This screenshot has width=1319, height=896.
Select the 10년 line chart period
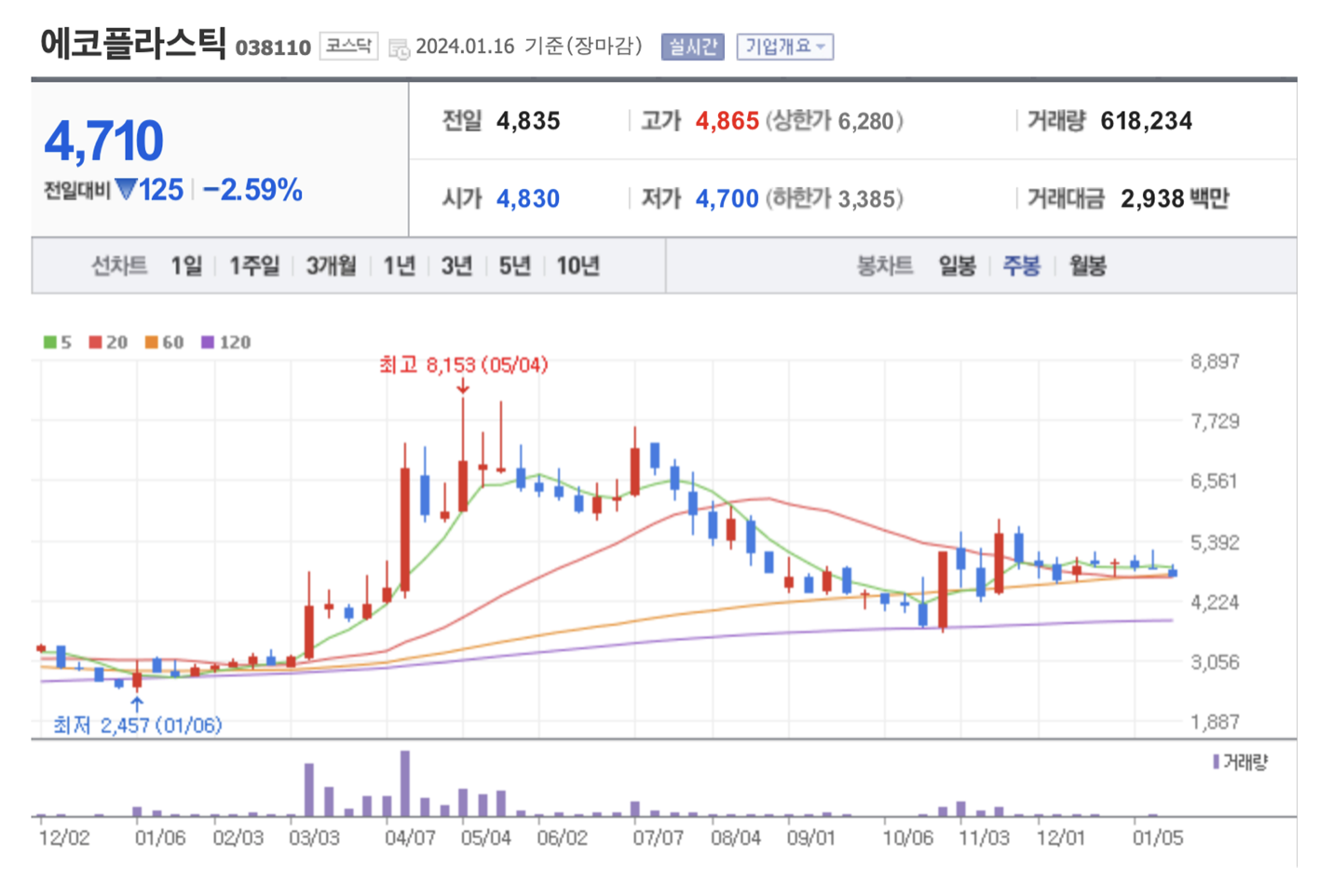point(578,266)
